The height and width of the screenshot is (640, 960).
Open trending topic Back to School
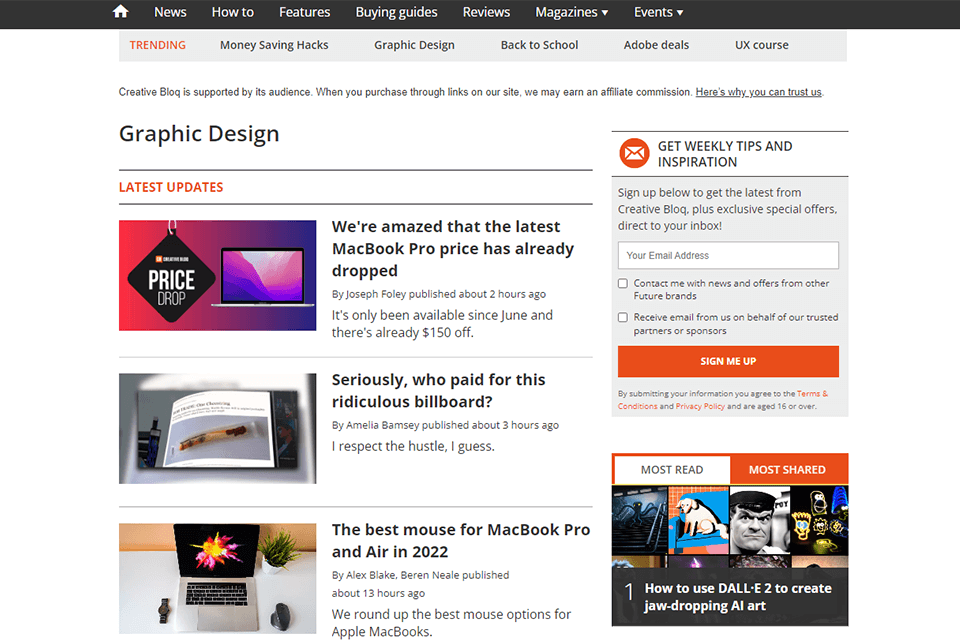539,45
